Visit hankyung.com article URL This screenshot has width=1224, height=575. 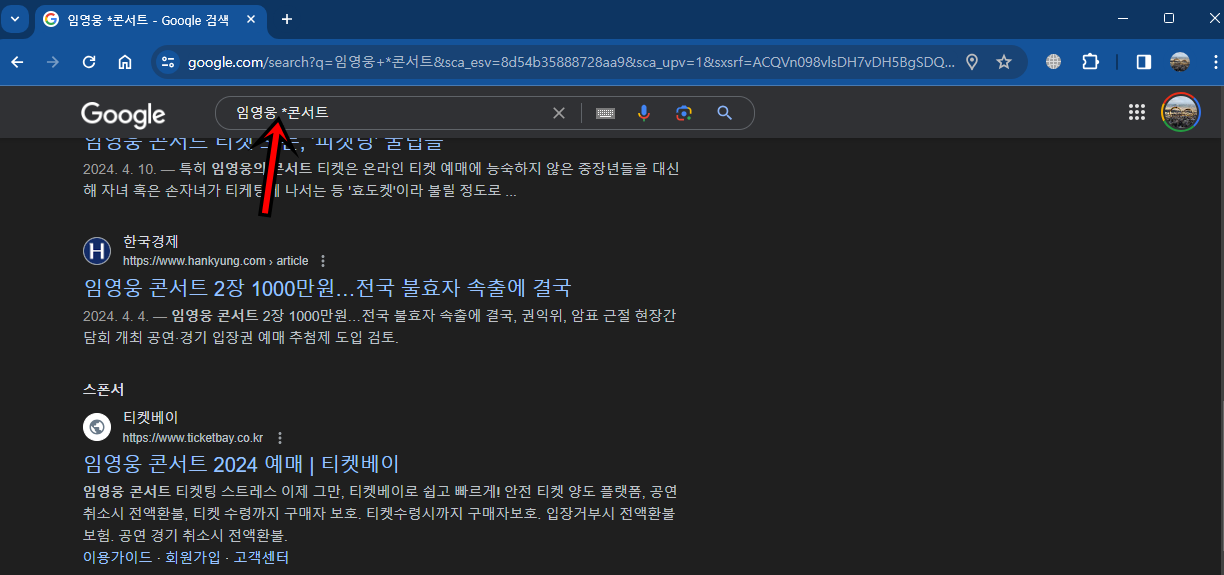click(215, 261)
